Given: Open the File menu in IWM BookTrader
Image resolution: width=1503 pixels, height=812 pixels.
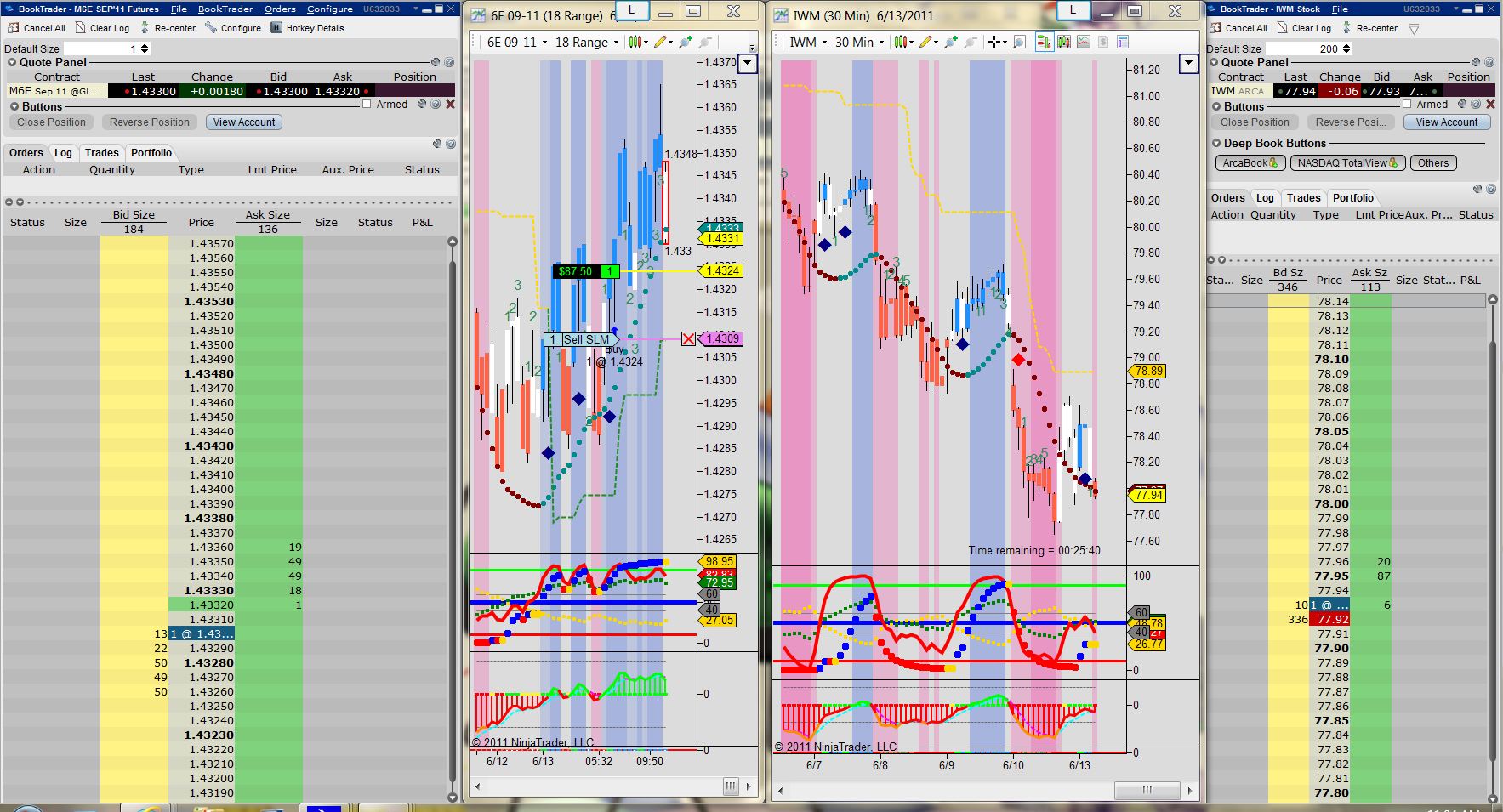Looking at the screenshot, I should pos(1340,9).
